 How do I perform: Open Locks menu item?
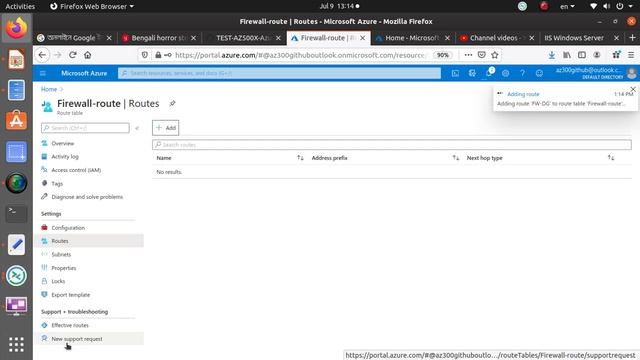(x=58, y=282)
